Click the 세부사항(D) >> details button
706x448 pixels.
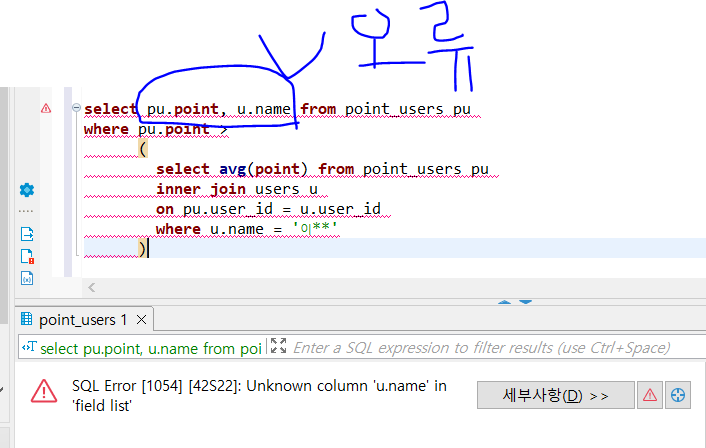pos(556,395)
